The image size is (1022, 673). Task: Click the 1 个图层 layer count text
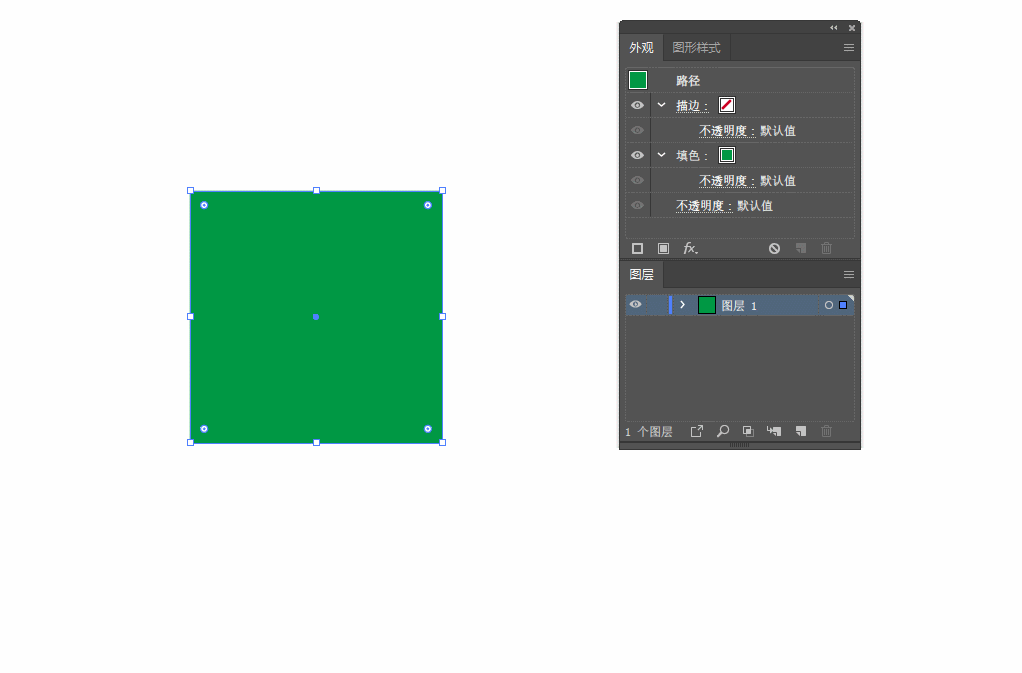649,432
